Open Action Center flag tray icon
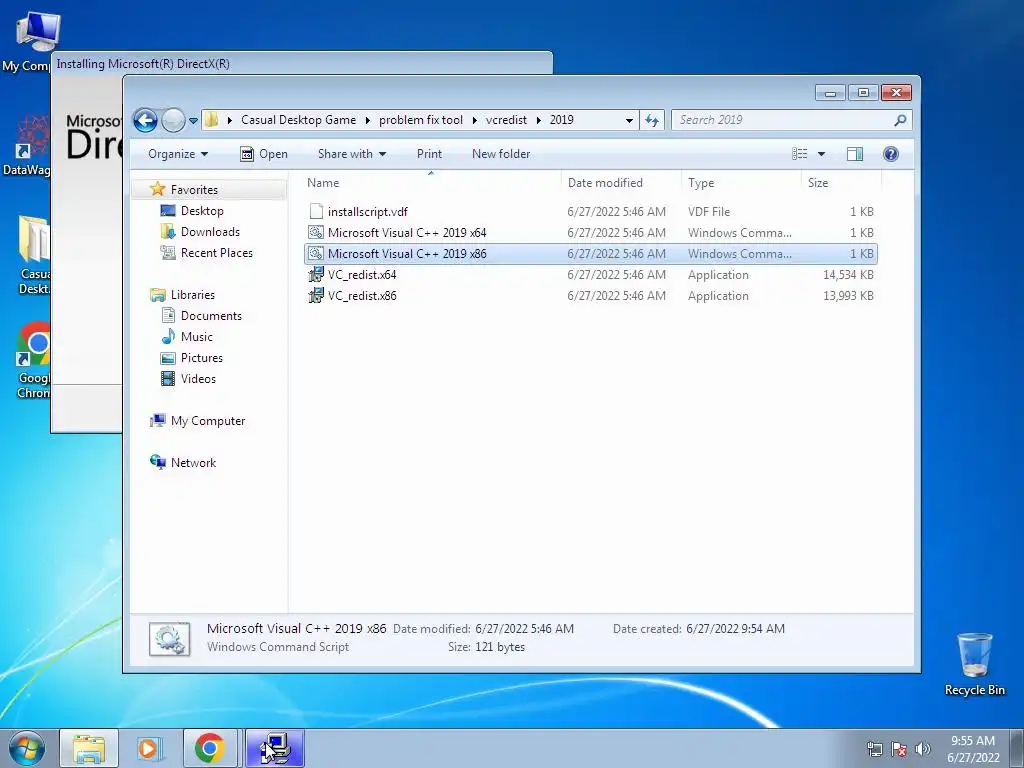 click(899, 749)
